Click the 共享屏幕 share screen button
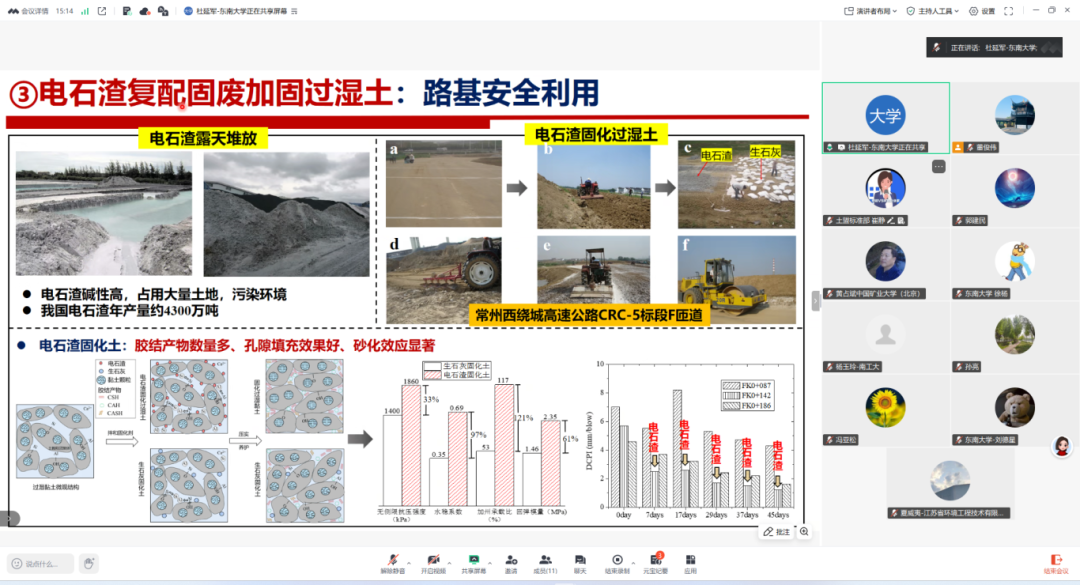 (473, 564)
